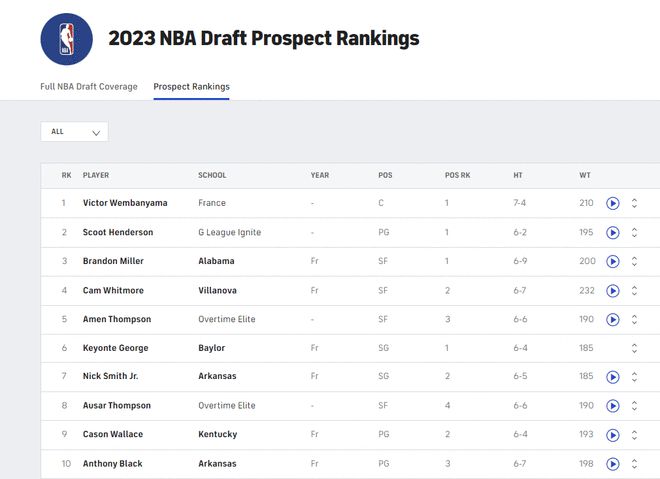Open the Villanova school link
Screen dimensions: 660x479
(217, 290)
